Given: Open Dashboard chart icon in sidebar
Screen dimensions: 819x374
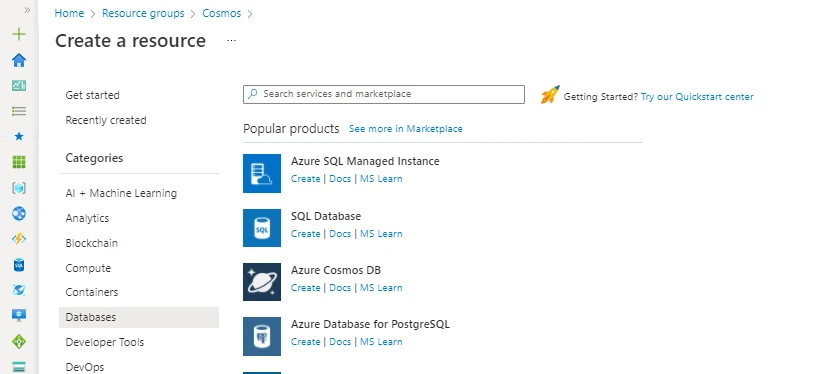Looking at the screenshot, I should tap(19, 85).
